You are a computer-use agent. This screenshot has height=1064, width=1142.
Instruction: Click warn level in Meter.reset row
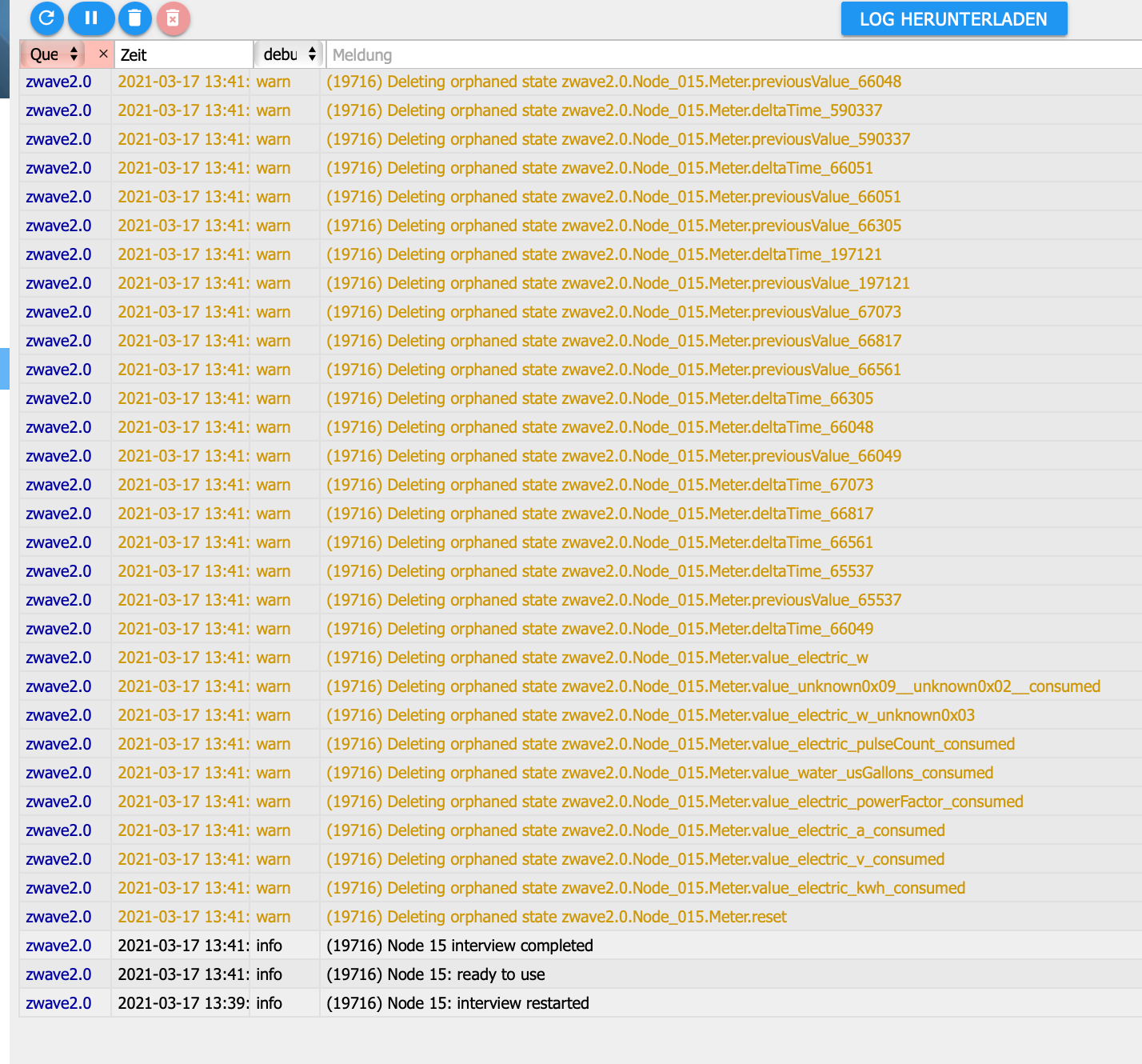tap(274, 917)
